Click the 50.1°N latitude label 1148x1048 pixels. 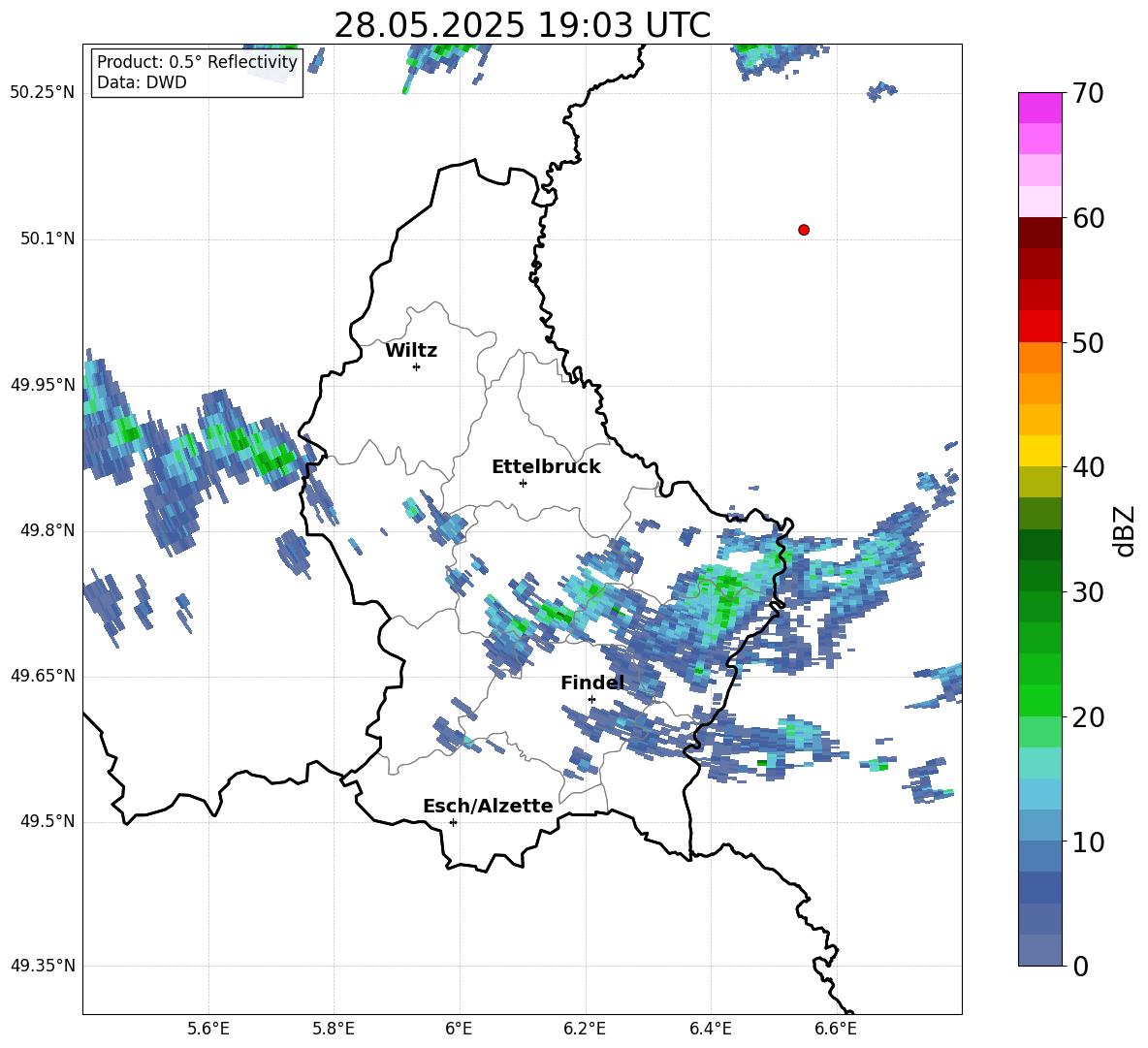[48, 238]
